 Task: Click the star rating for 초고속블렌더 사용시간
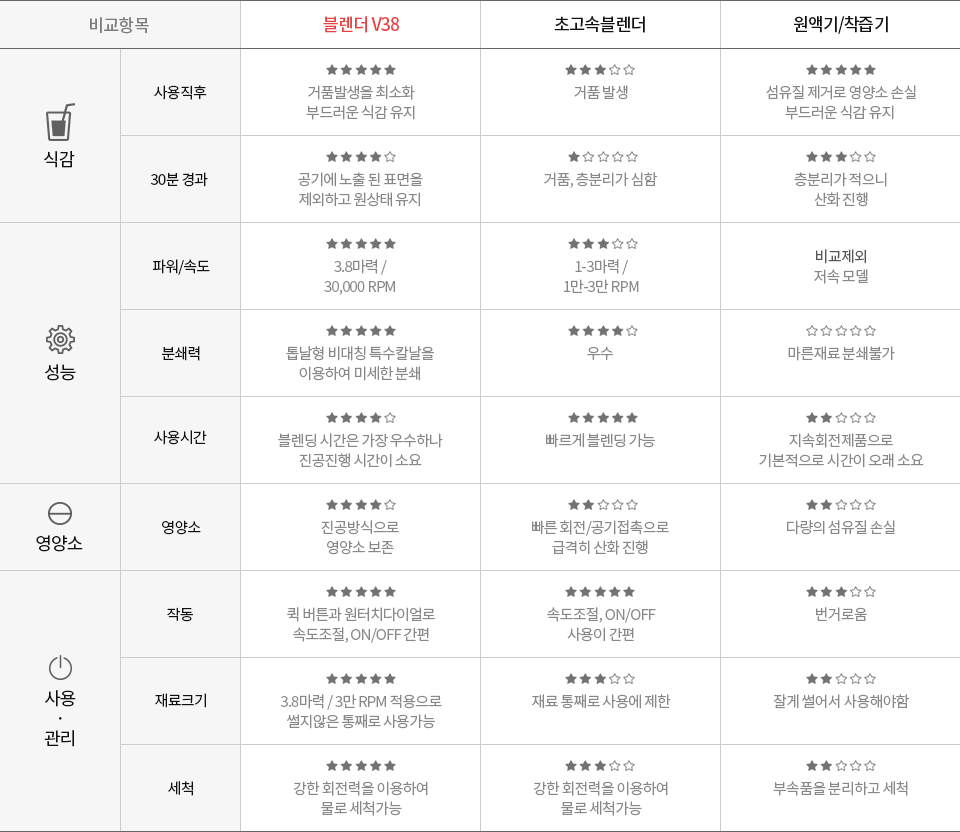pos(602,418)
